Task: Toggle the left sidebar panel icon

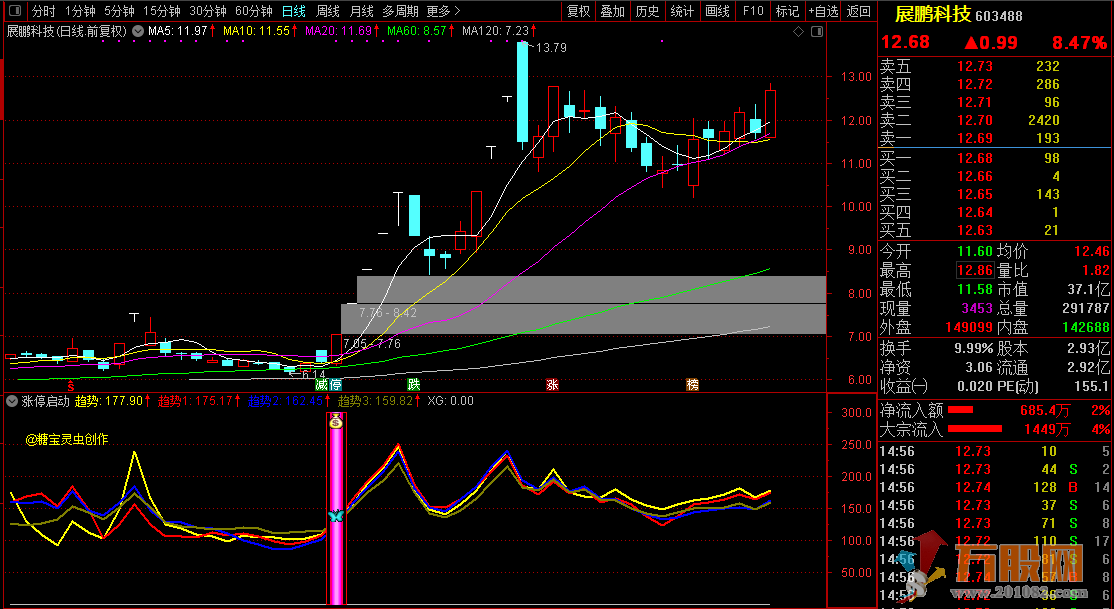Action: coord(14,11)
